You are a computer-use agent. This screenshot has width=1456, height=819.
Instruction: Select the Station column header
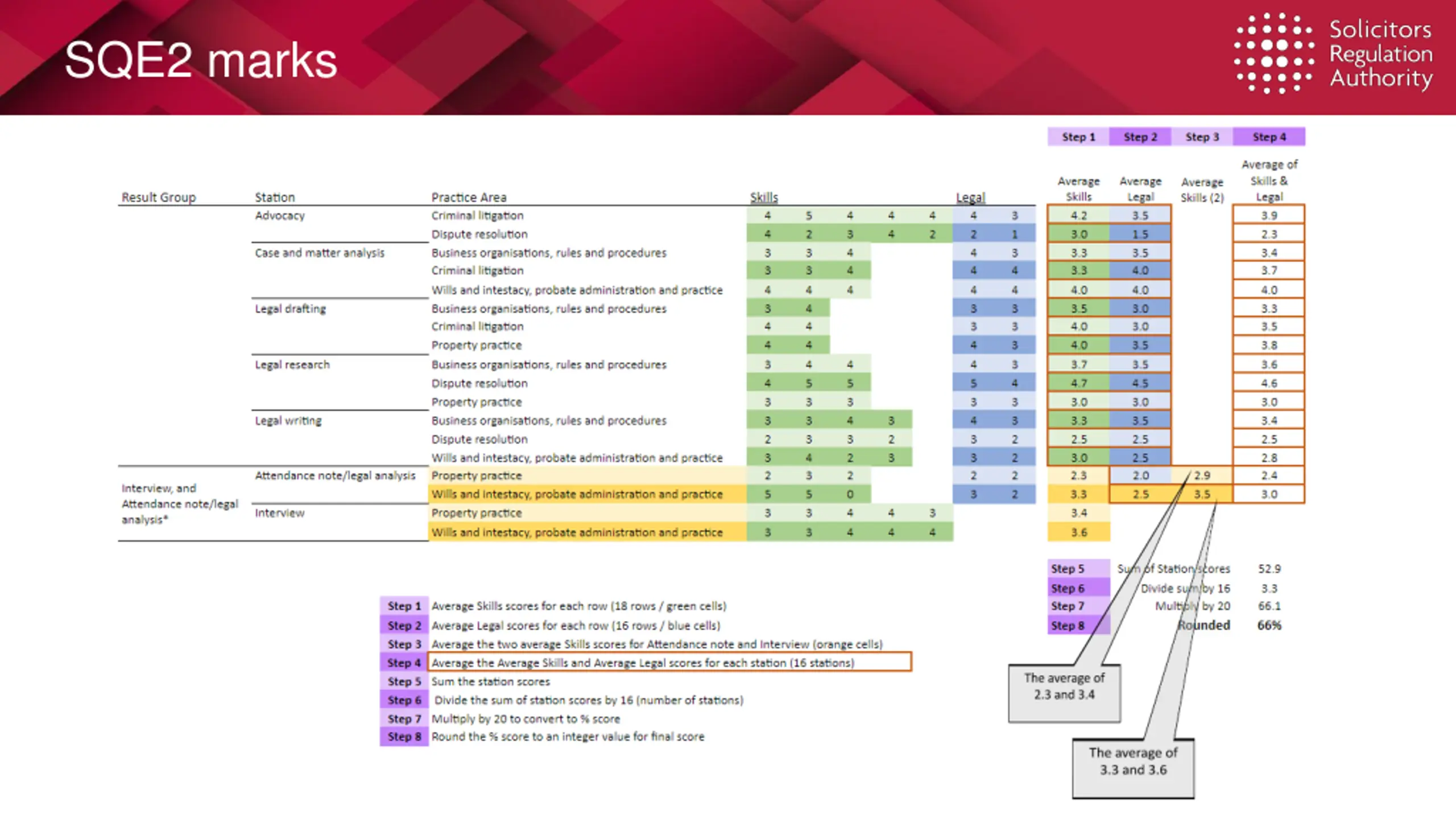(x=275, y=197)
